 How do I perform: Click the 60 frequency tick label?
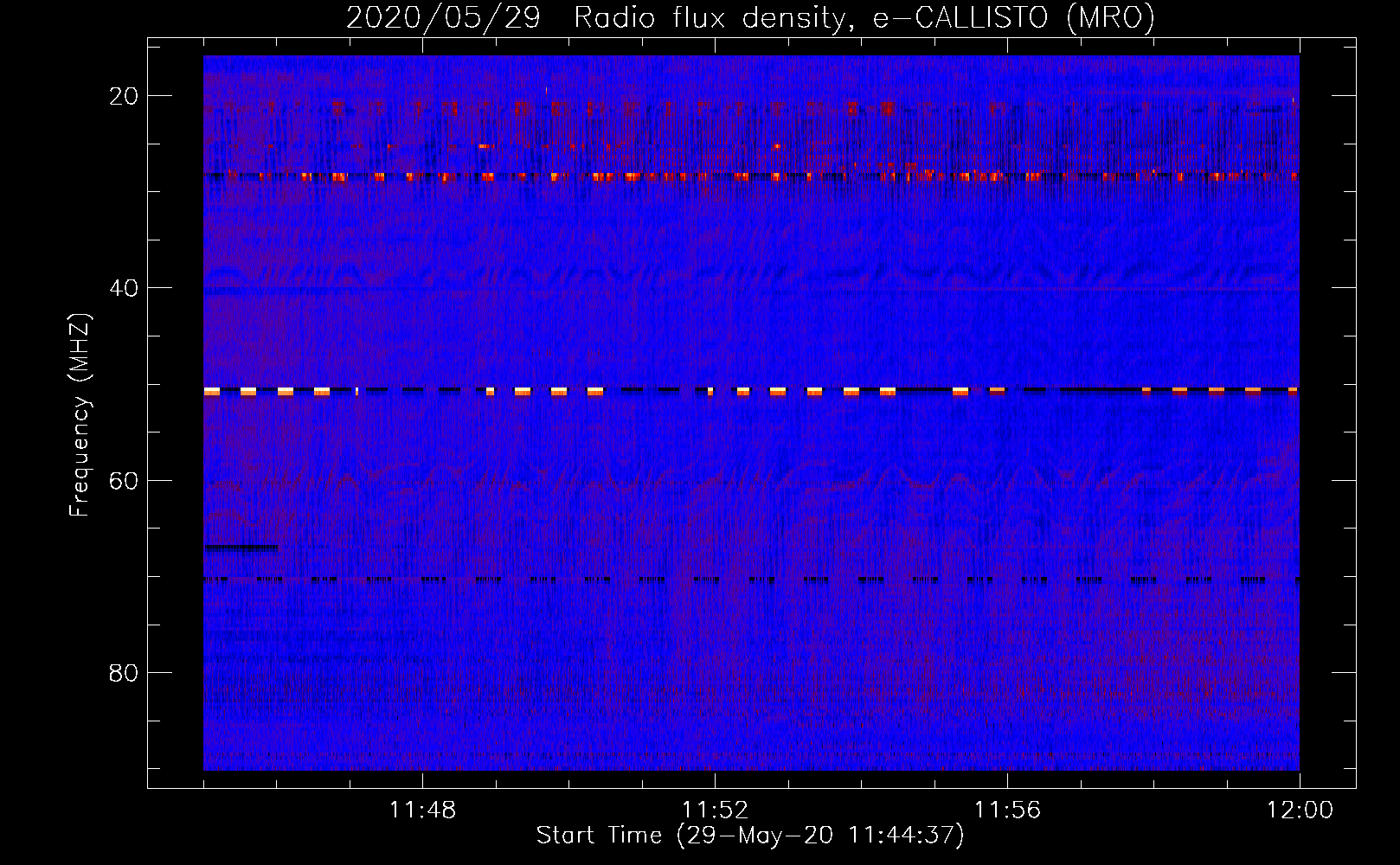click(x=124, y=481)
